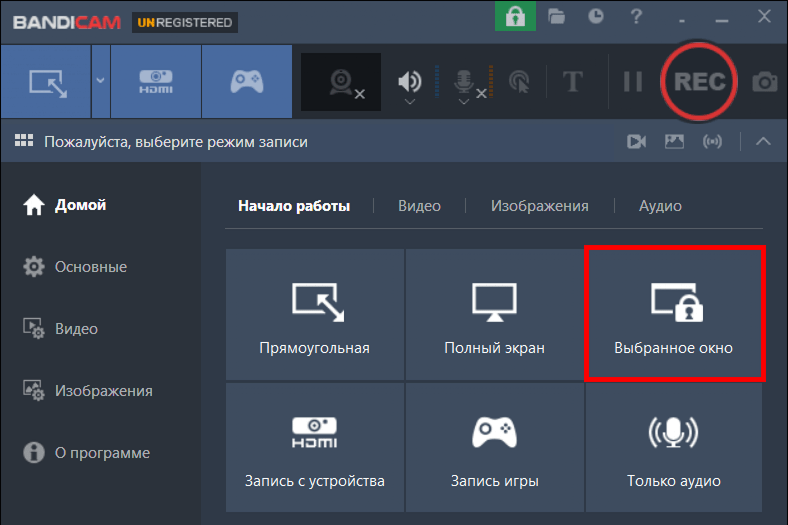
Task: Pause recording with the pause button
Action: (633, 81)
